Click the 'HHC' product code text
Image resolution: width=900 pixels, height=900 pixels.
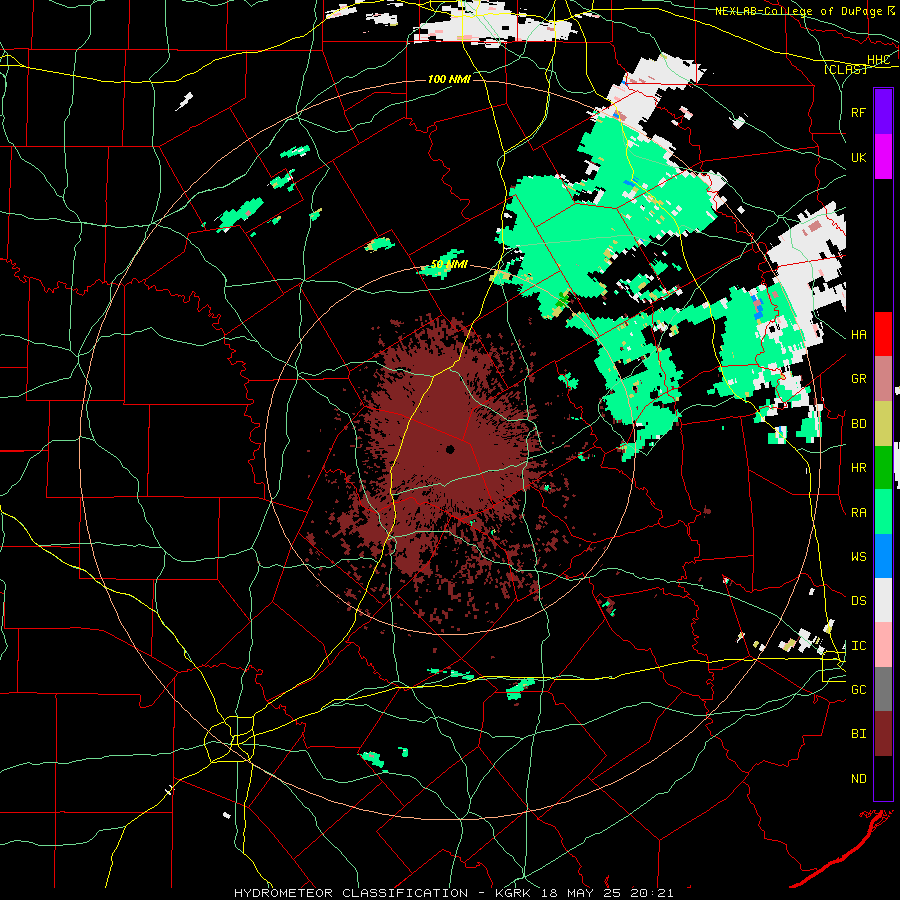coord(878,60)
